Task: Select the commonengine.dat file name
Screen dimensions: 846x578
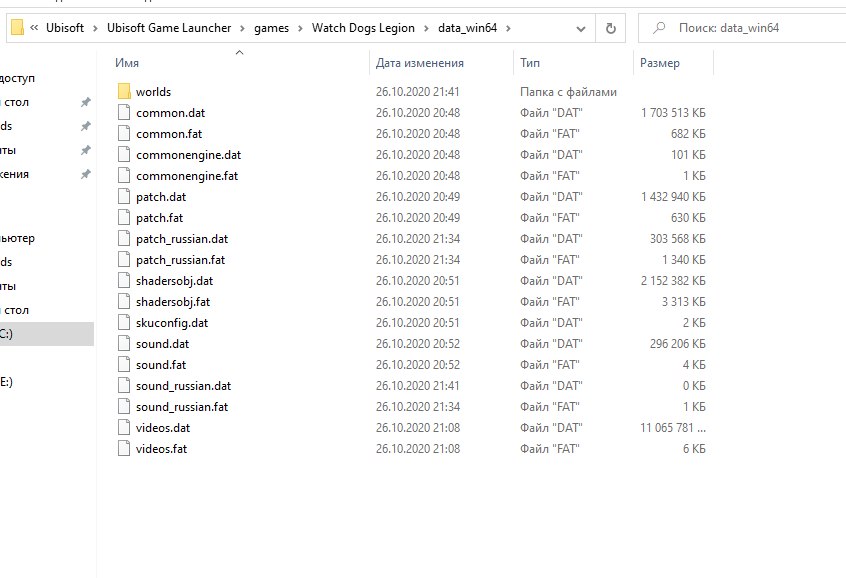Action: (188, 155)
